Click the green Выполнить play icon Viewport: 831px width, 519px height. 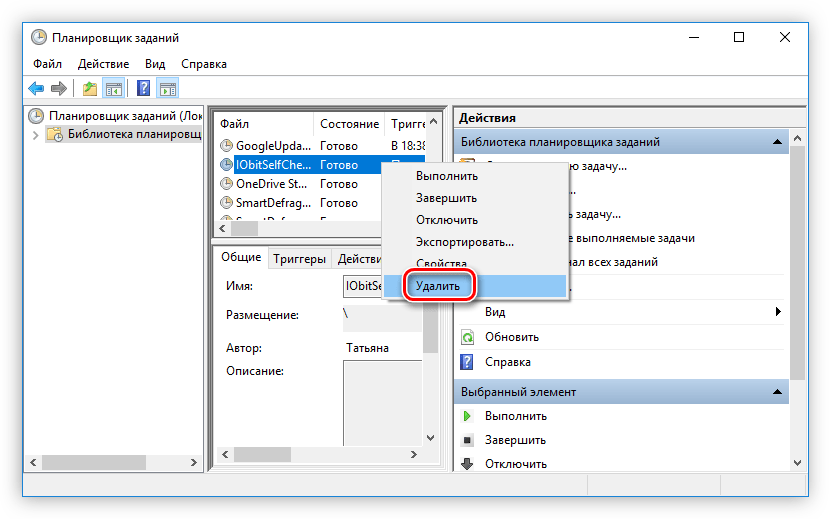point(467,415)
